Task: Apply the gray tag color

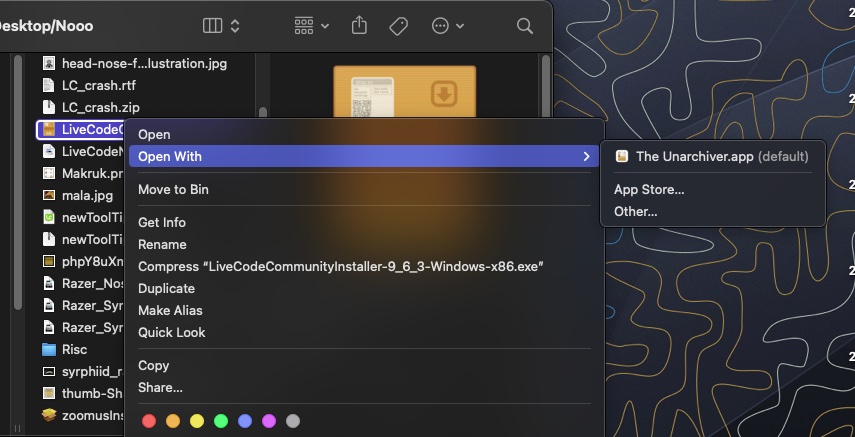Action: [293, 421]
